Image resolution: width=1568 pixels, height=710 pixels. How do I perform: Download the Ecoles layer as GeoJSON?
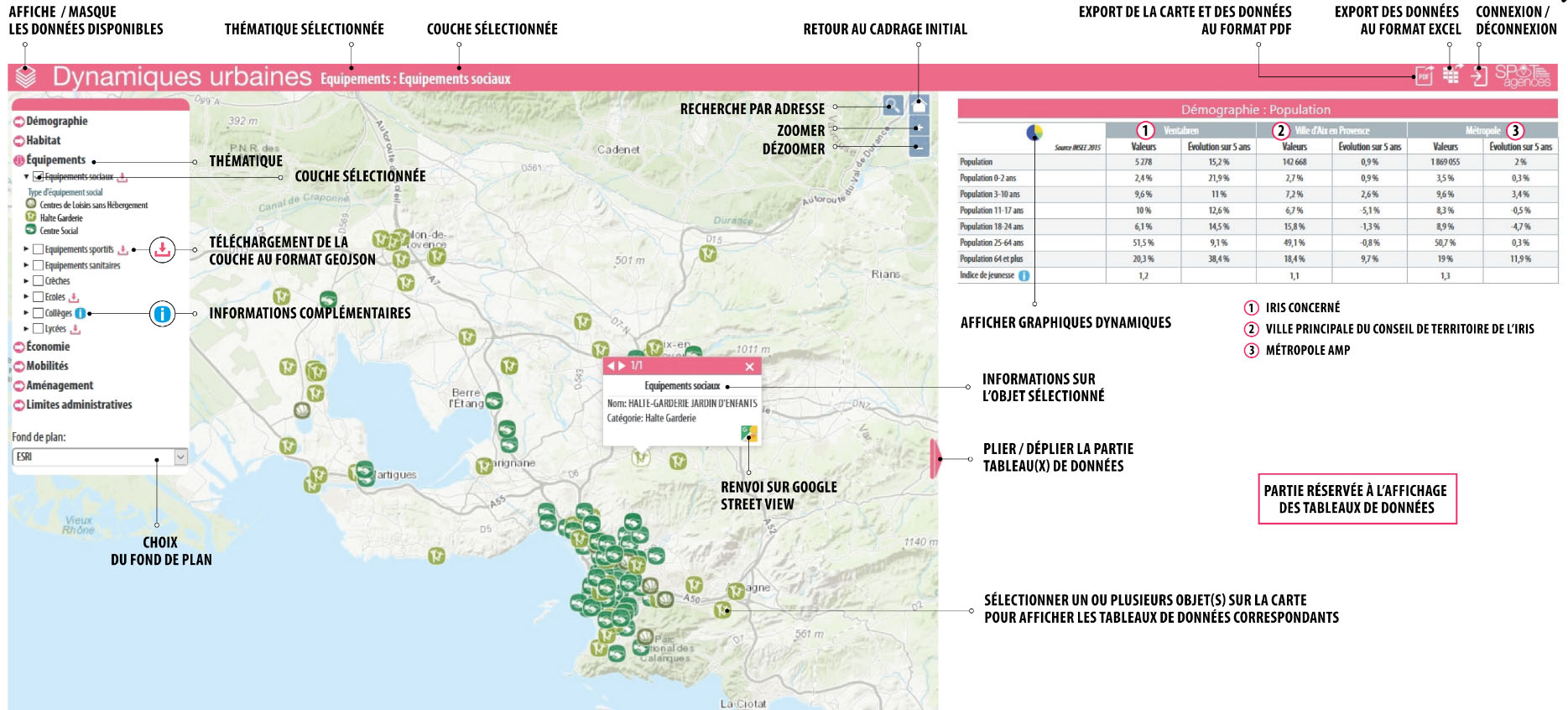75,297
